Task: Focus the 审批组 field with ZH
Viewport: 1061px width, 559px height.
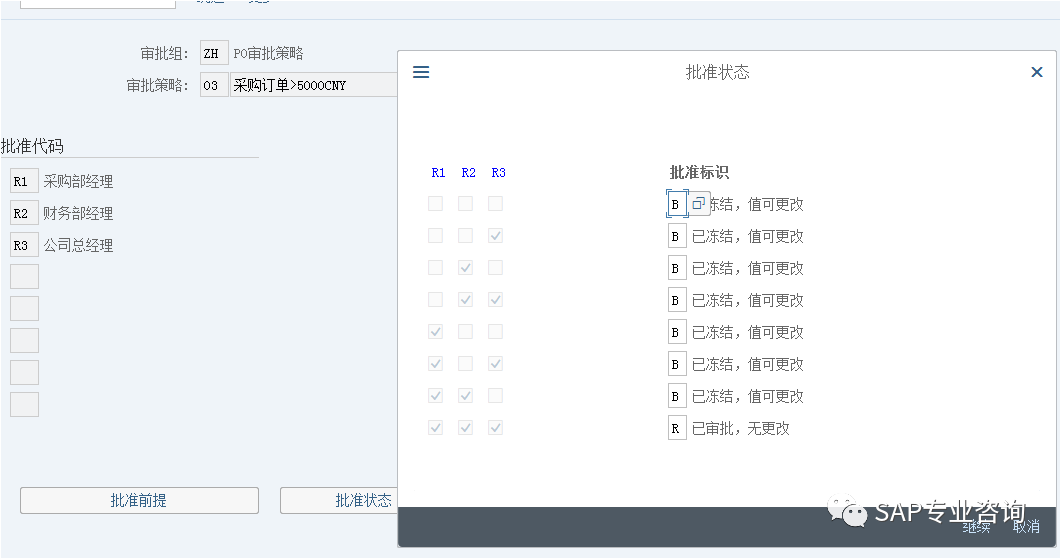Action: coord(214,53)
